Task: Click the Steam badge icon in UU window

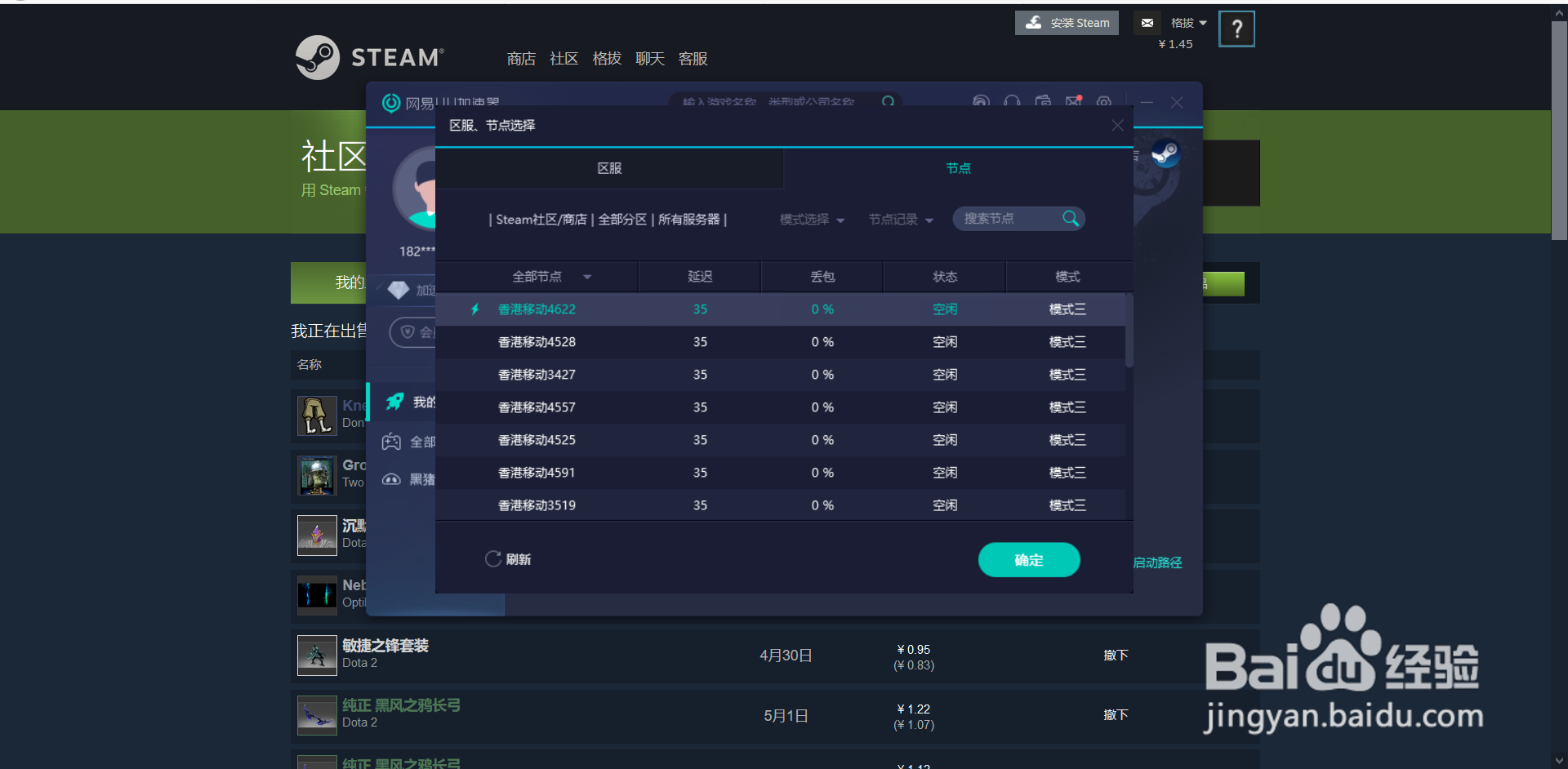Action: coord(1165,153)
